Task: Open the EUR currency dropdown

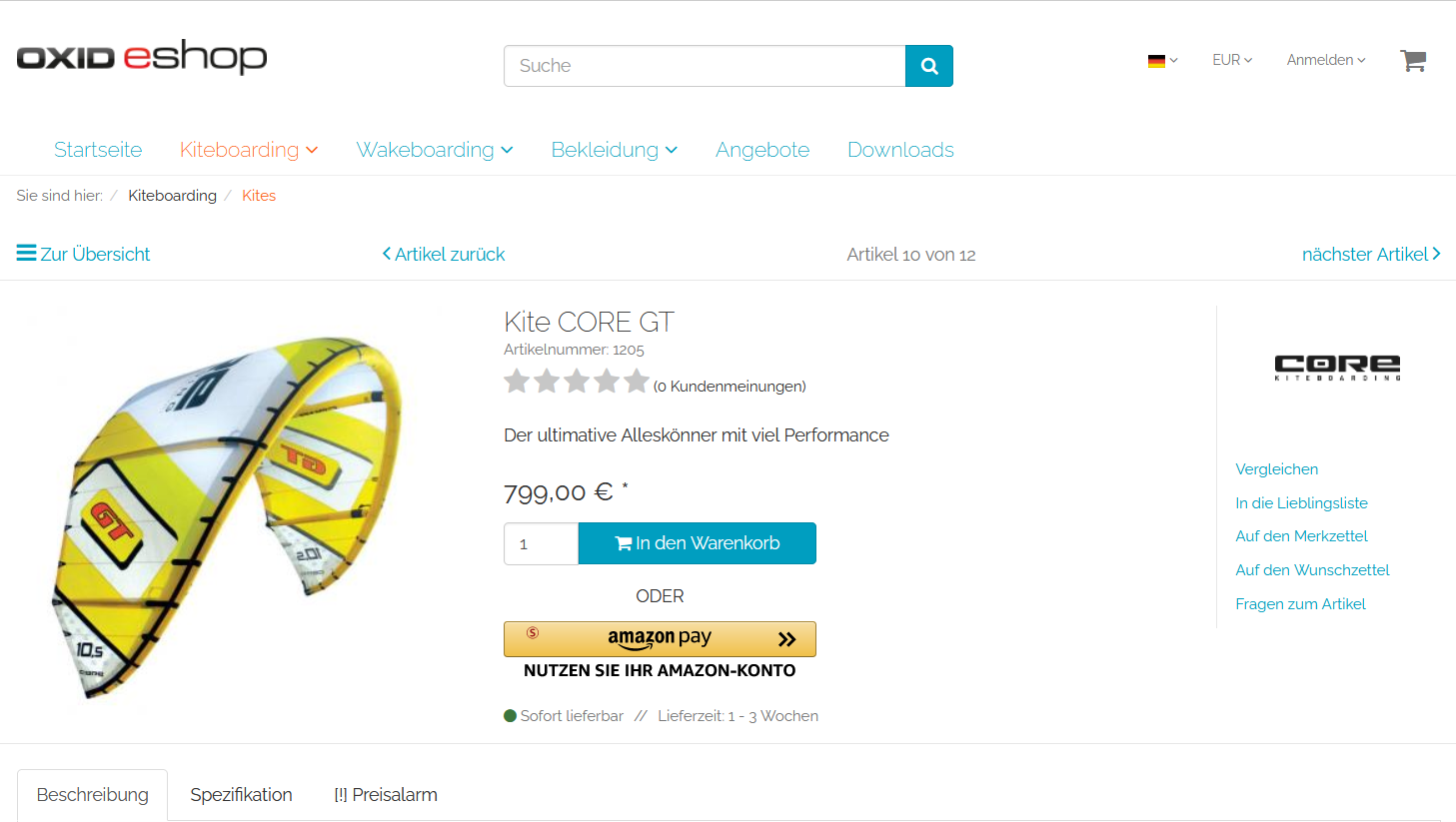Action: click(1232, 60)
